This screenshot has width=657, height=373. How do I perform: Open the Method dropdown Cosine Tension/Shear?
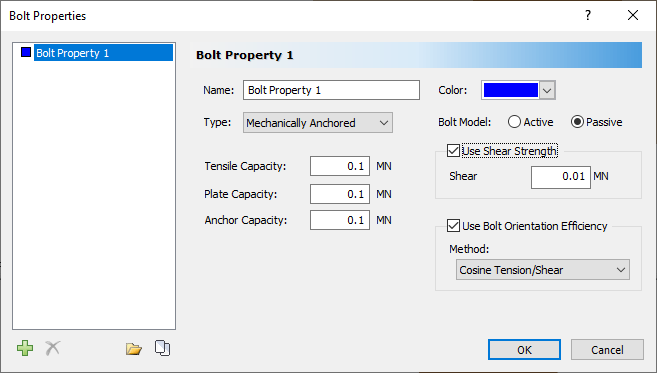point(543,270)
